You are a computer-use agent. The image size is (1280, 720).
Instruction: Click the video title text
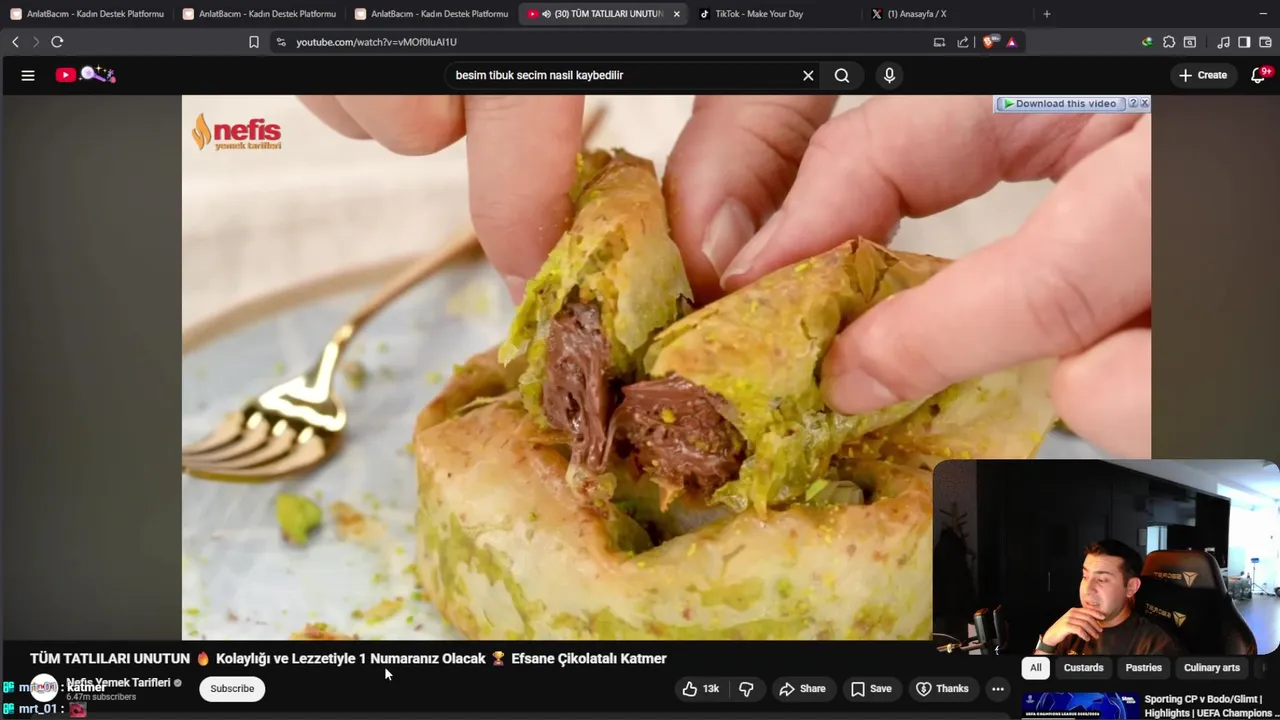click(348, 659)
